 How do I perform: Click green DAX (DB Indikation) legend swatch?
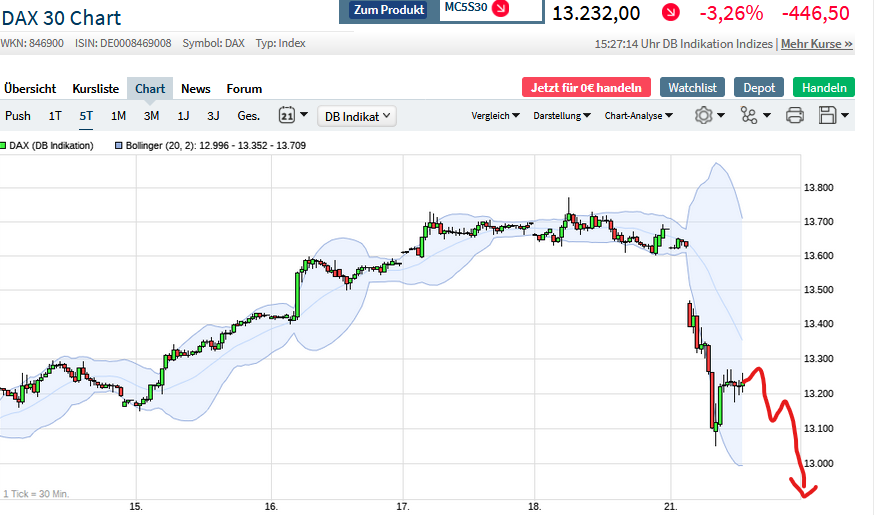pyautogui.click(x=3, y=146)
